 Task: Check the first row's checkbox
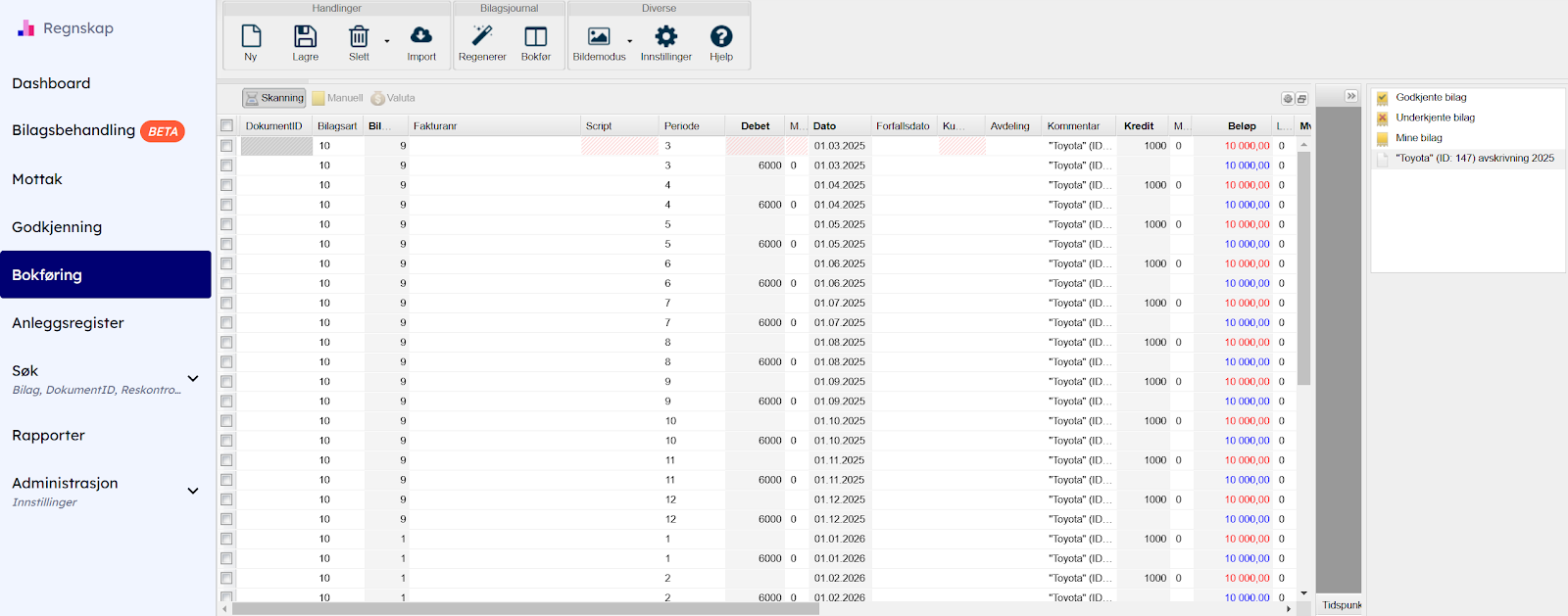tap(227, 146)
